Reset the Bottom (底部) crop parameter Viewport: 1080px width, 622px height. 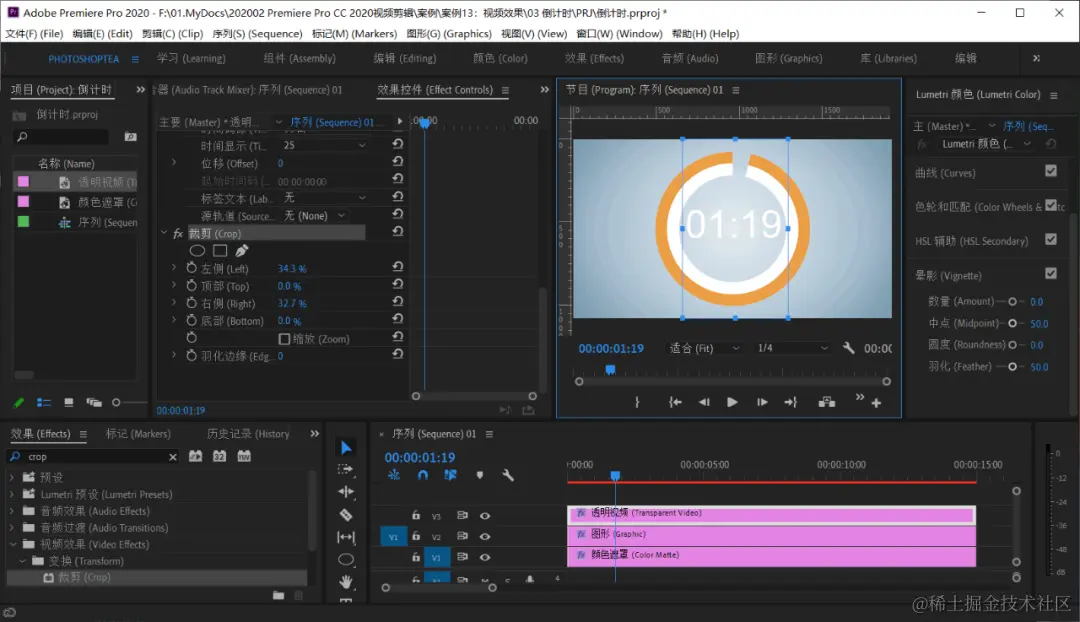(x=397, y=319)
